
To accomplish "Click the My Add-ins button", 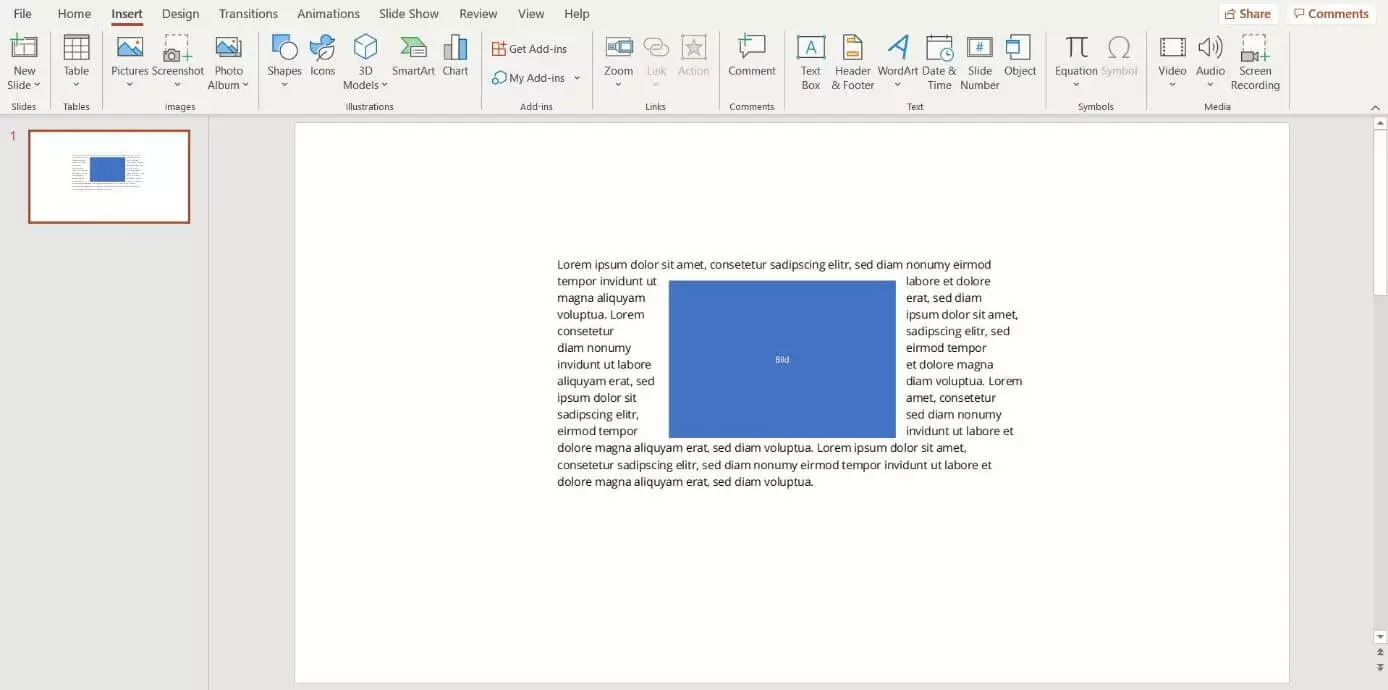I will click(x=528, y=78).
